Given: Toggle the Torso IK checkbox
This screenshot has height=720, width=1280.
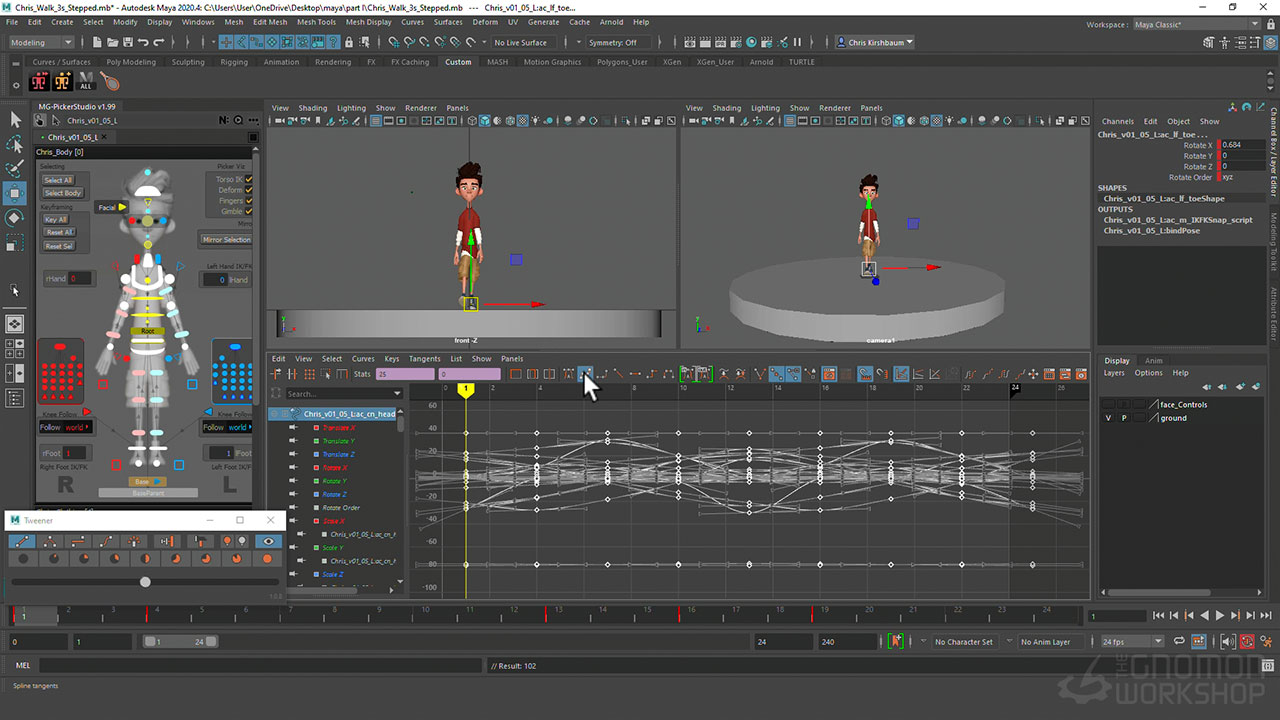Looking at the screenshot, I should tap(249, 180).
